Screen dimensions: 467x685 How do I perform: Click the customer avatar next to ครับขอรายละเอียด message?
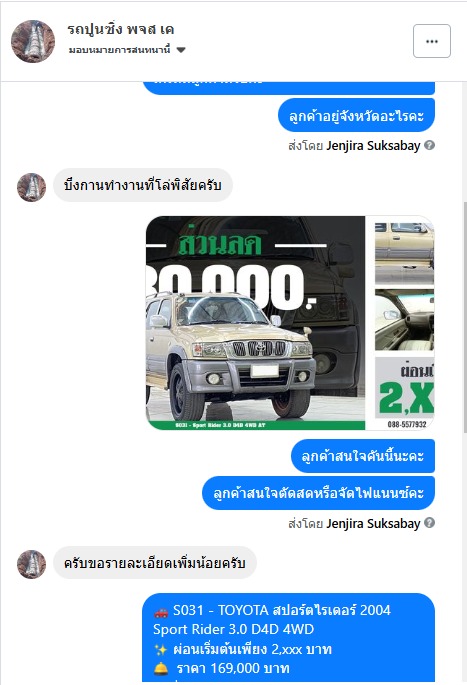coord(31,564)
